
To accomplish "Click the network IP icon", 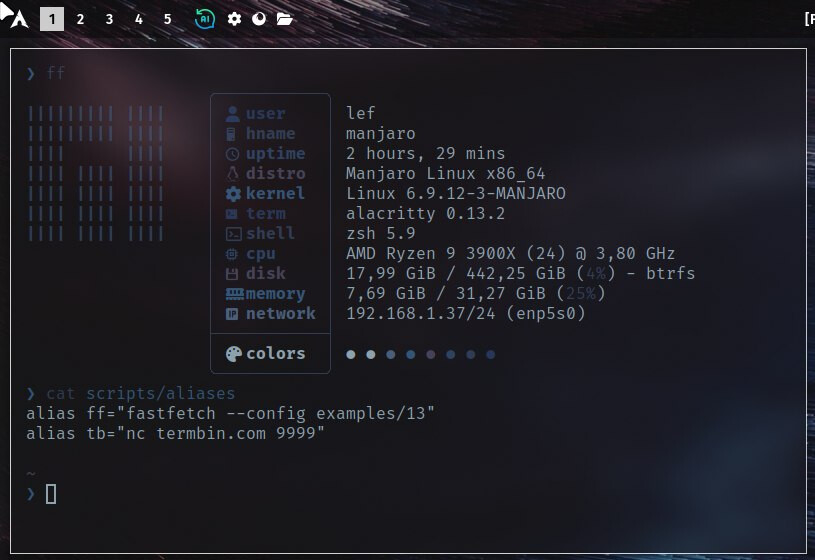I will 232,314.
